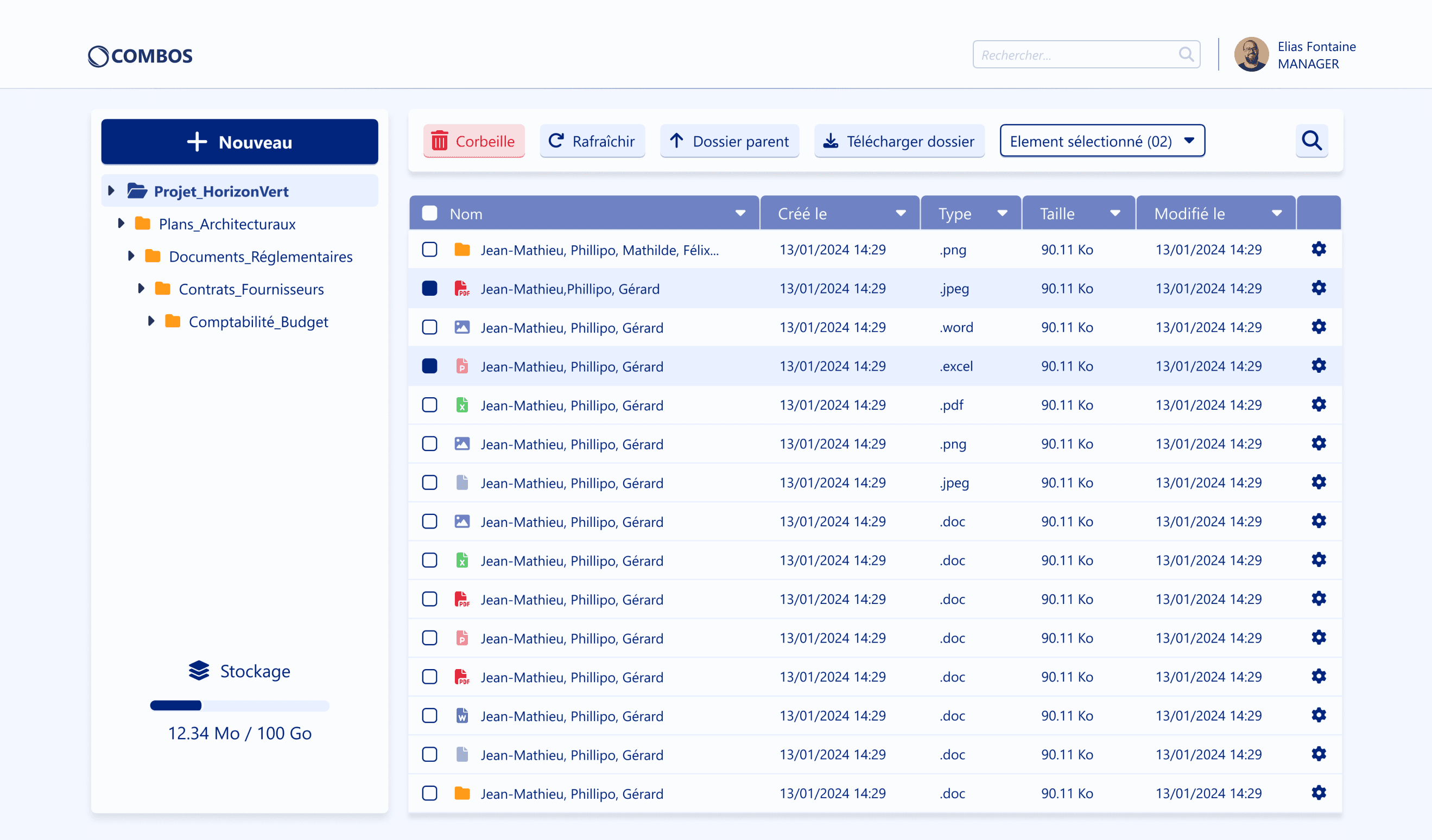Image resolution: width=1432 pixels, height=840 pixels.
Task: Select Comptabilité_Budget in the tree
Action: [x=258, y=321]
